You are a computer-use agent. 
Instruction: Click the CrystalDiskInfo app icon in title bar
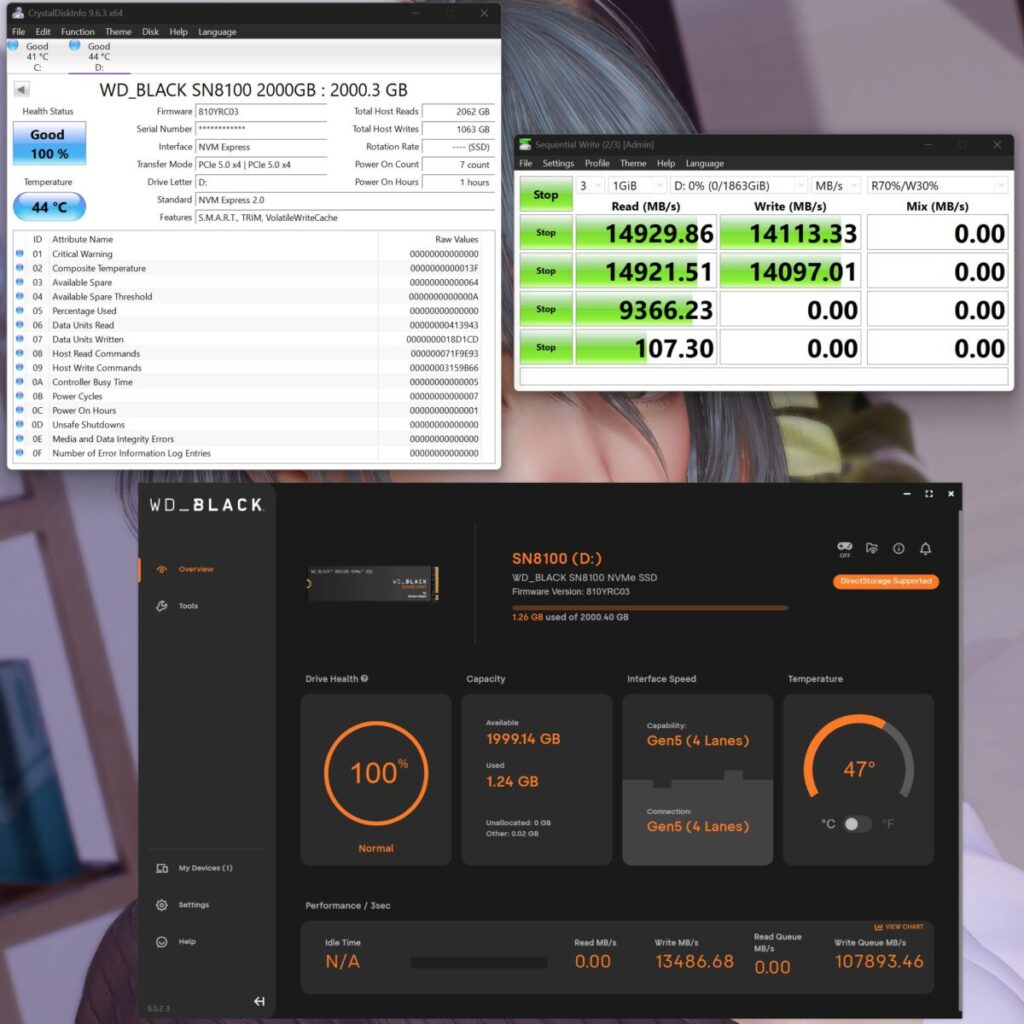pos(18,12)
